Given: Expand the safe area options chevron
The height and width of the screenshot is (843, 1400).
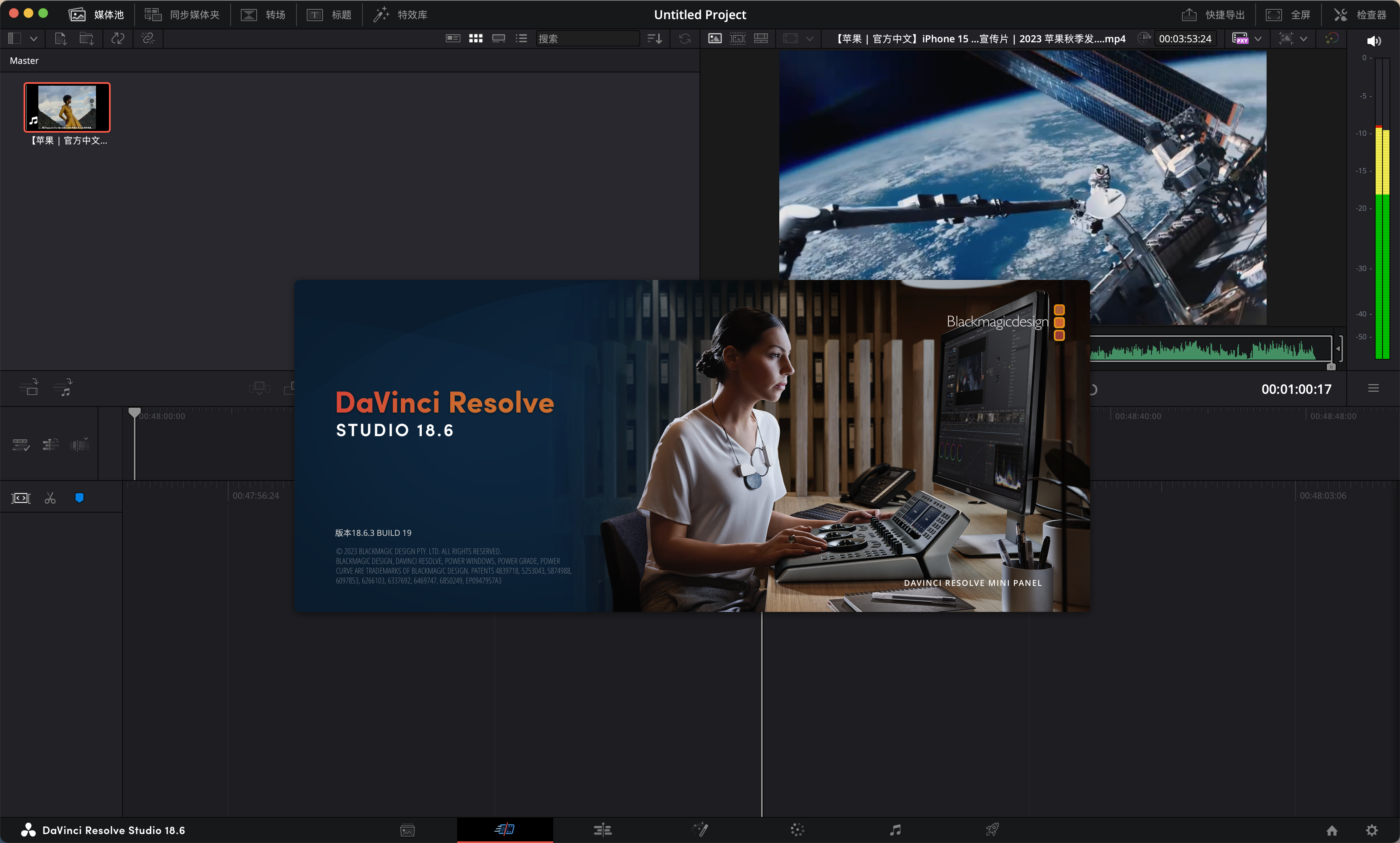Looking at the screenshot, I should pyautogui.click(x=809, y=39).
